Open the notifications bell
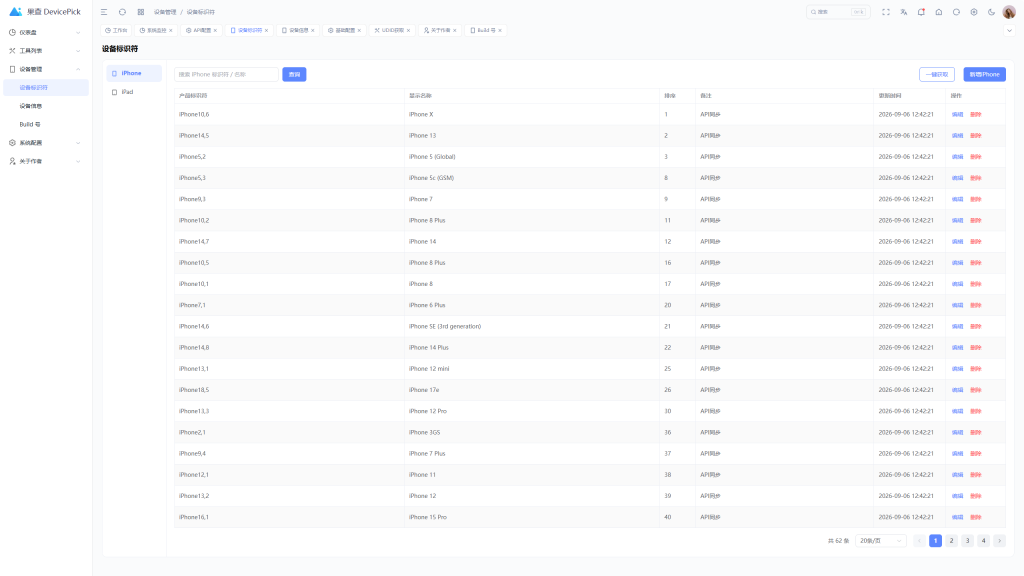The image size is (1024, 576). pos(921,12)
